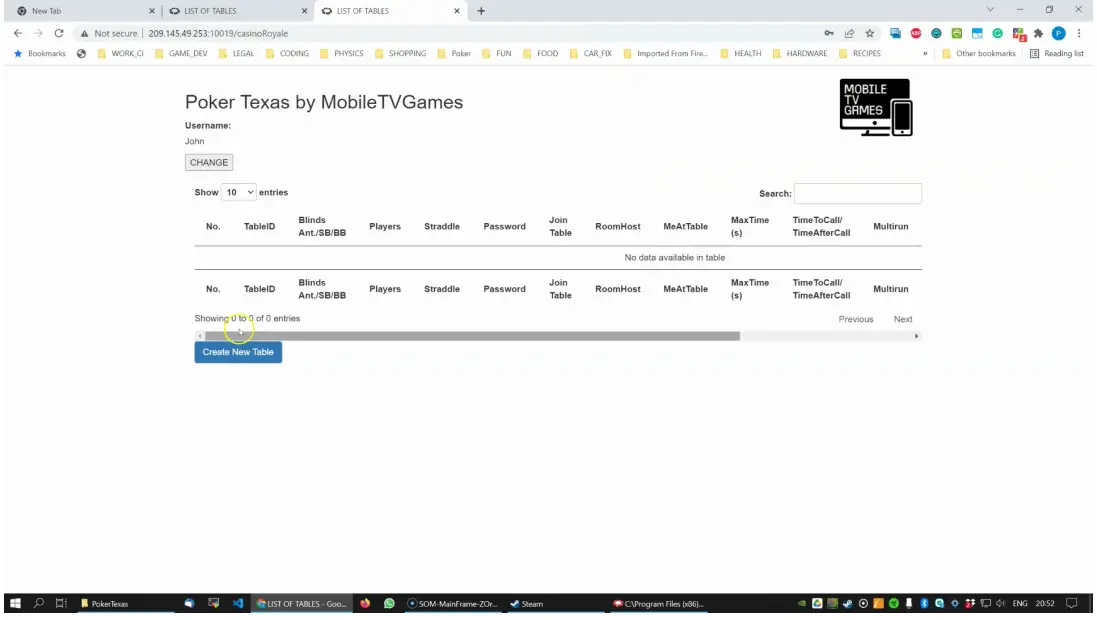Enable the Adblock Plus extension icon
Viewport: 1097px width, 620px height.
915,33
